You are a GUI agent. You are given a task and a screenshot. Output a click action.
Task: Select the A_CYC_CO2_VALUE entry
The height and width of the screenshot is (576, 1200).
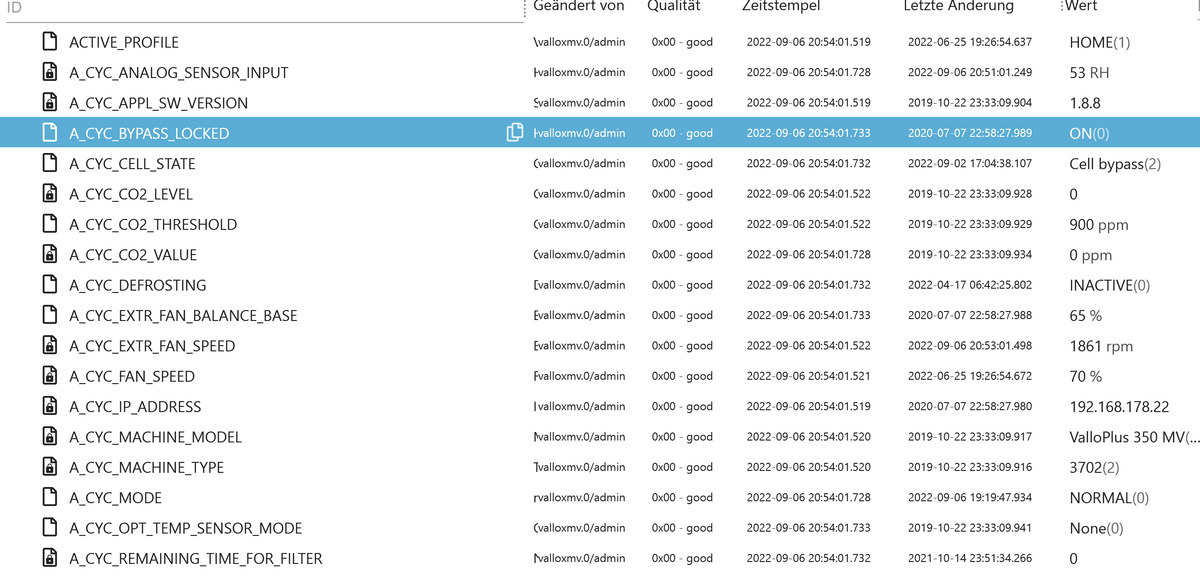point(133,255)
